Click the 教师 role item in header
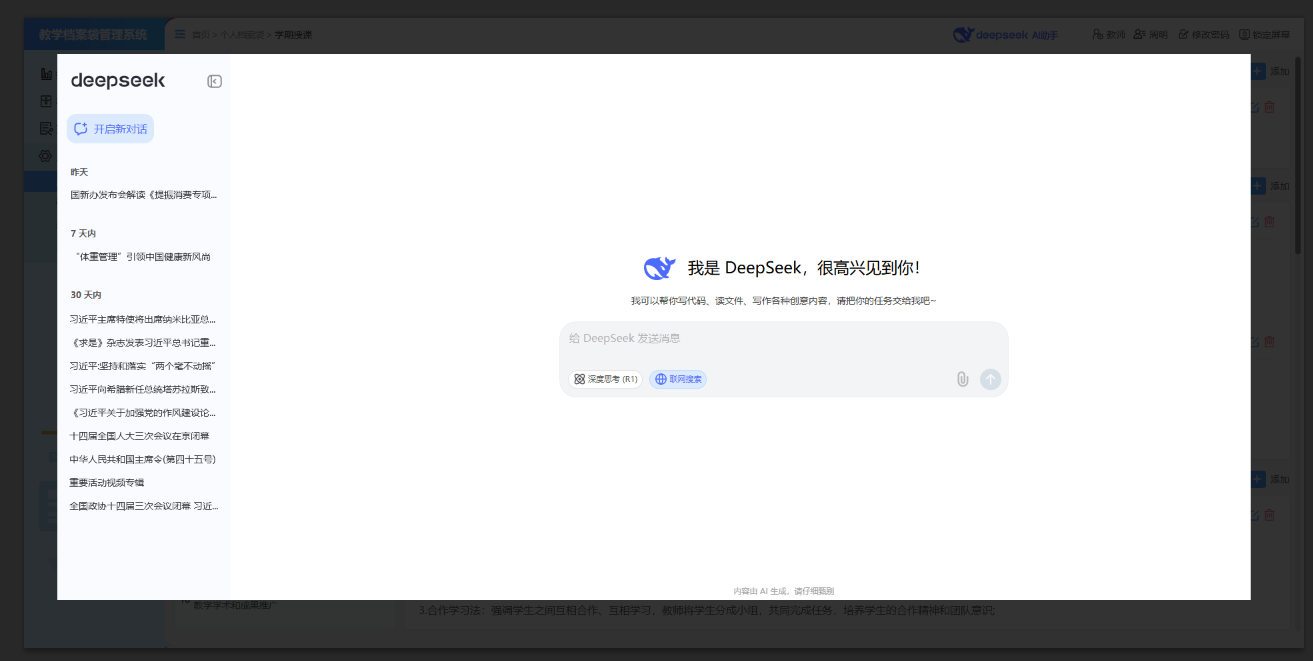The image size is (1313, 661). [x=1108, y=35]
